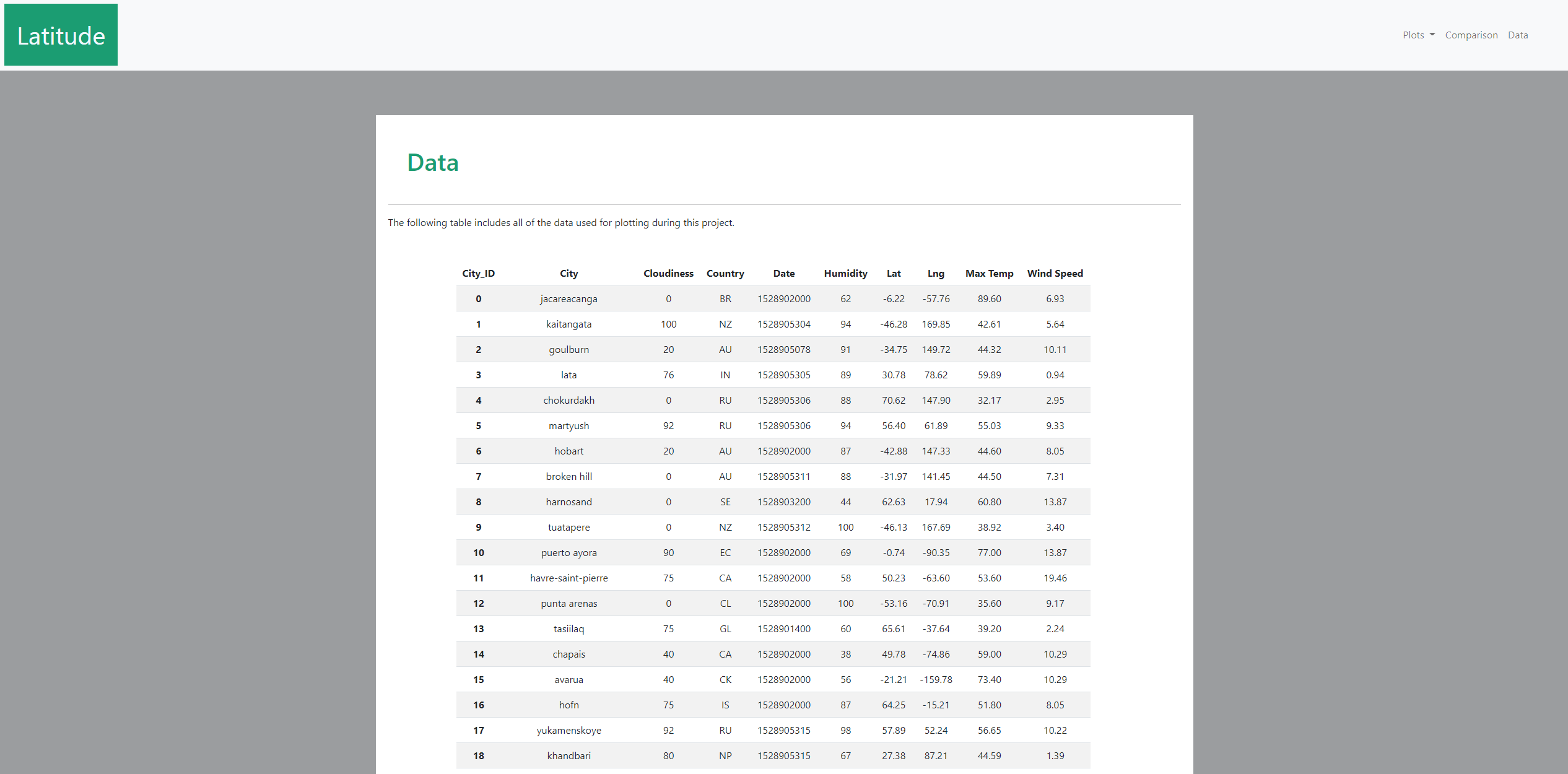
Task: Click the Humidity column header
Action: (845, 274)
